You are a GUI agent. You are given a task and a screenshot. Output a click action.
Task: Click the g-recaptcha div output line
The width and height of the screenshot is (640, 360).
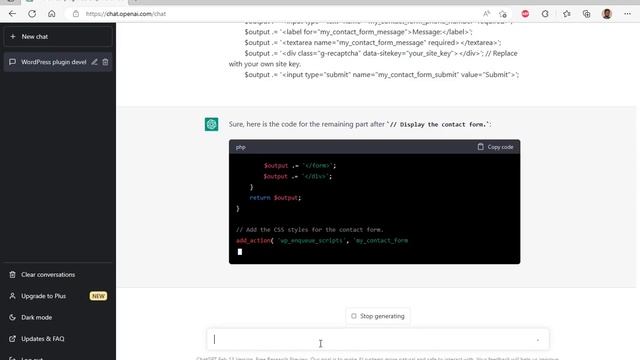373,59
